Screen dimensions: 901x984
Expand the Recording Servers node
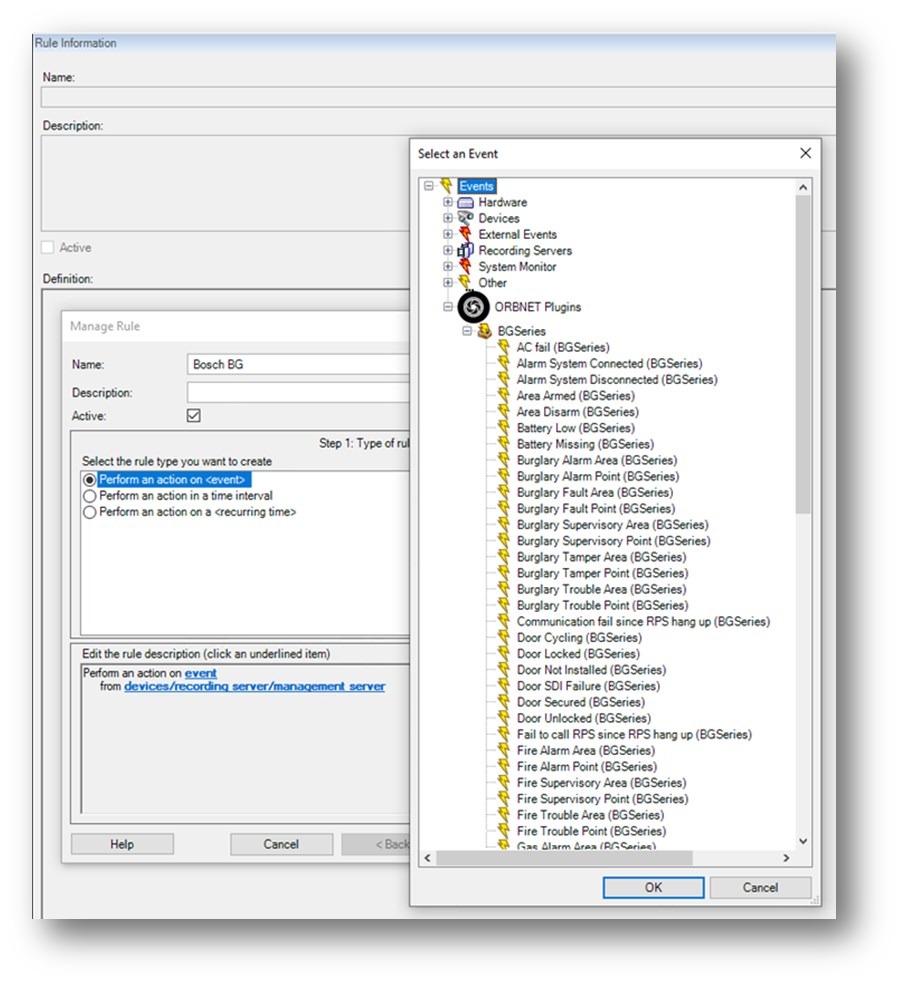[447, 250]
